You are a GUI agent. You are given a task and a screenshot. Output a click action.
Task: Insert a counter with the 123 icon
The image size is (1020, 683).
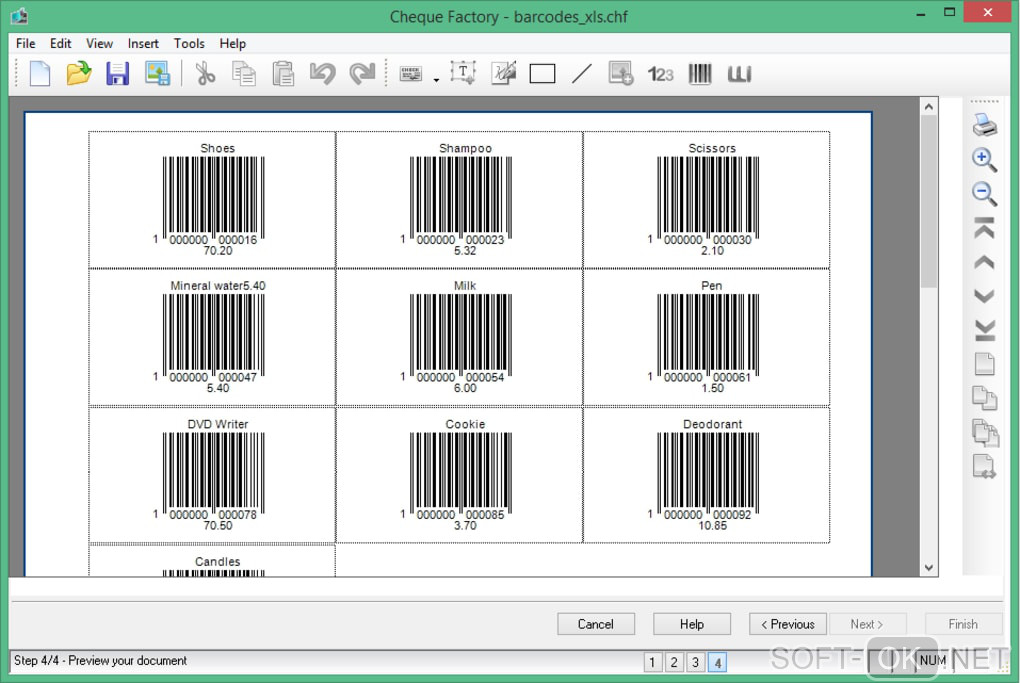[x=660, y=74]
